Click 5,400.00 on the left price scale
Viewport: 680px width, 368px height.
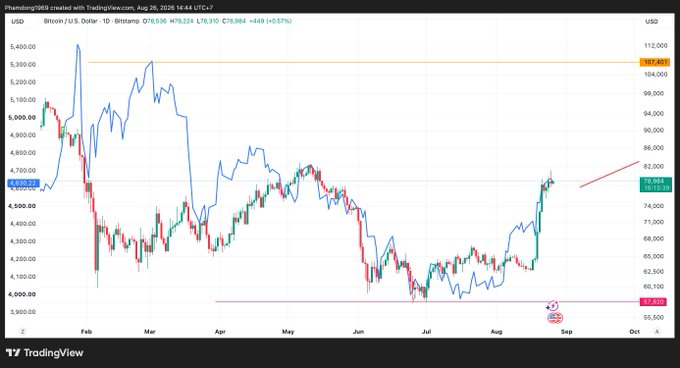click(x=23, y=46)
